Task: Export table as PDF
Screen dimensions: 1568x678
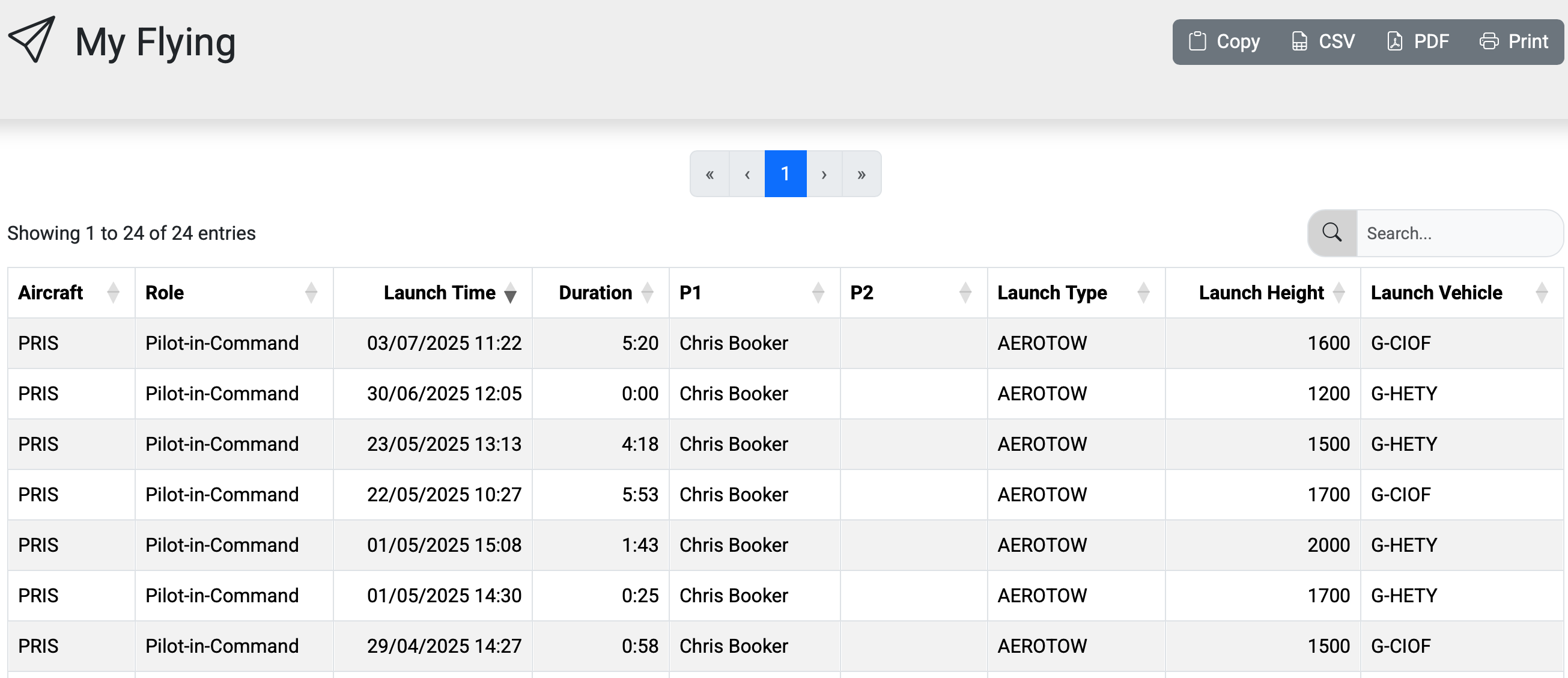Action: point(1418,41)
